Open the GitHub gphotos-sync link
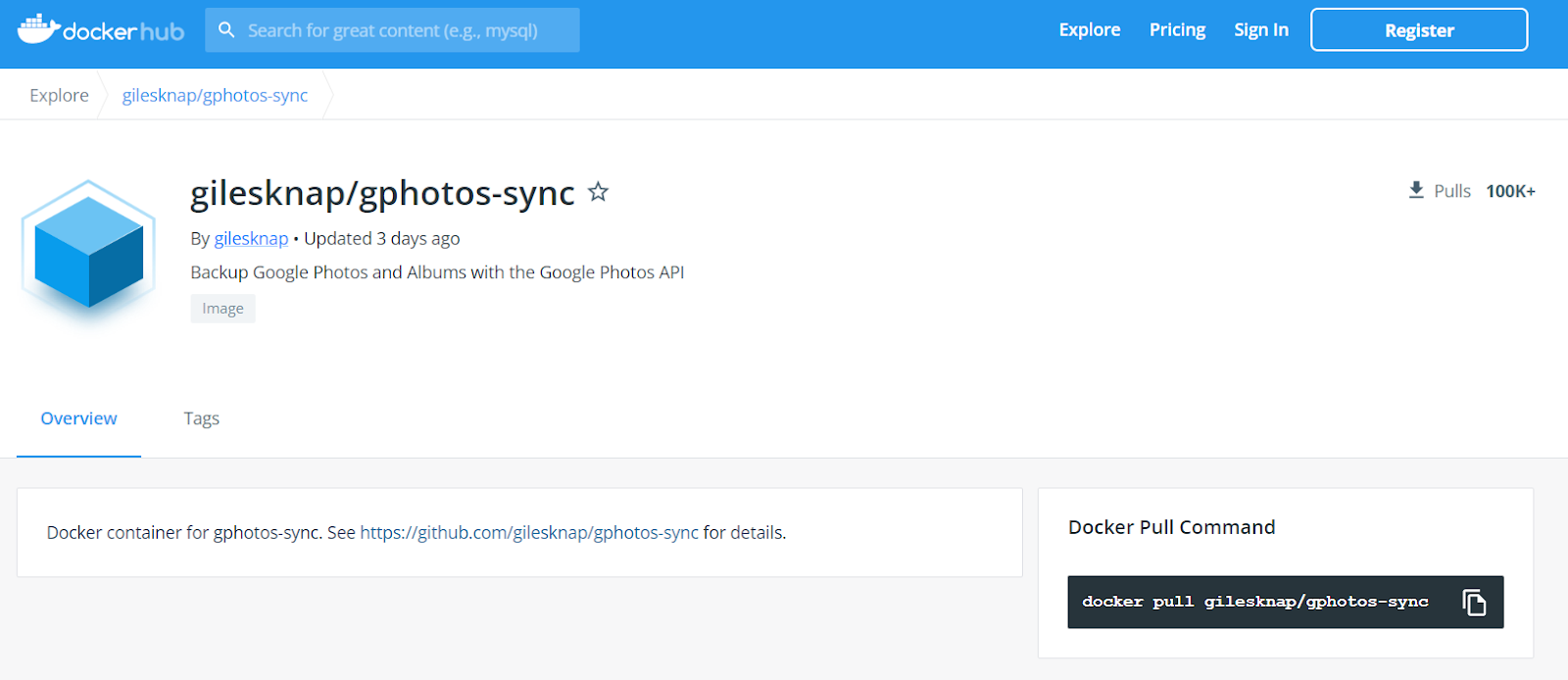This screenshot has width=1568, height=680. 529,532
